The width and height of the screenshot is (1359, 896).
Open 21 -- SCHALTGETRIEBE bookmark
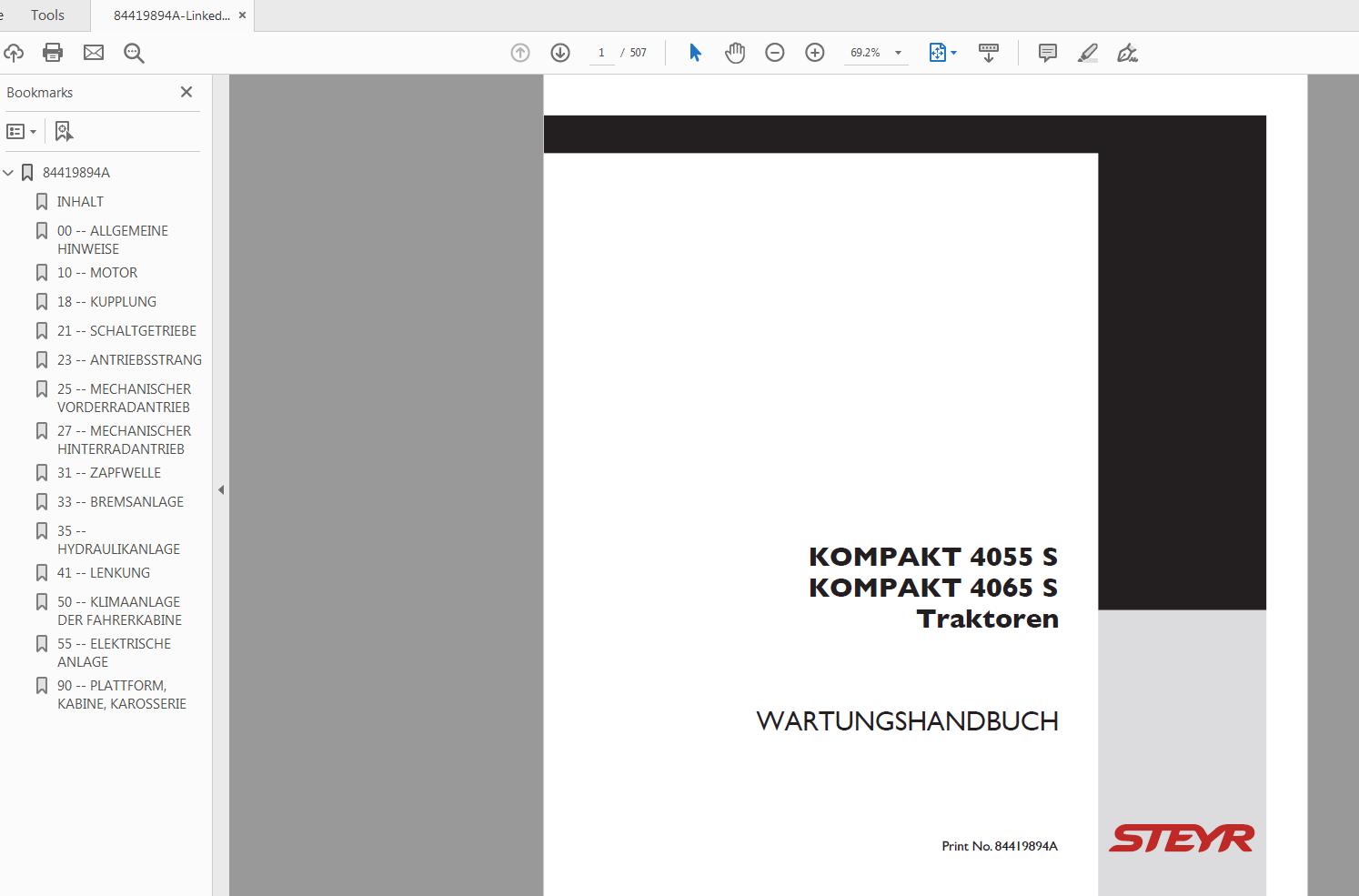click(x=126, y=331)
